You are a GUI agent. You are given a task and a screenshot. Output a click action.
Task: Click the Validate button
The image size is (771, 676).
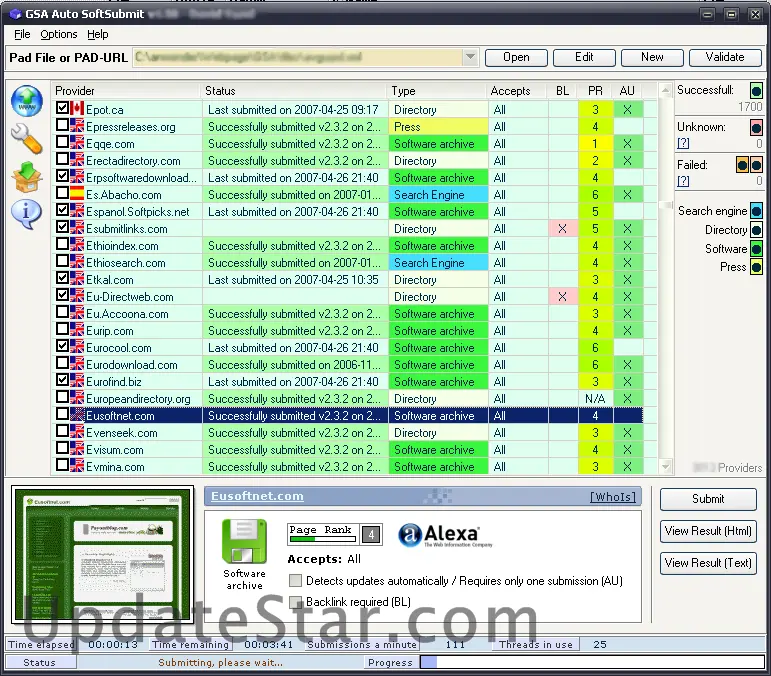[725, 58]
